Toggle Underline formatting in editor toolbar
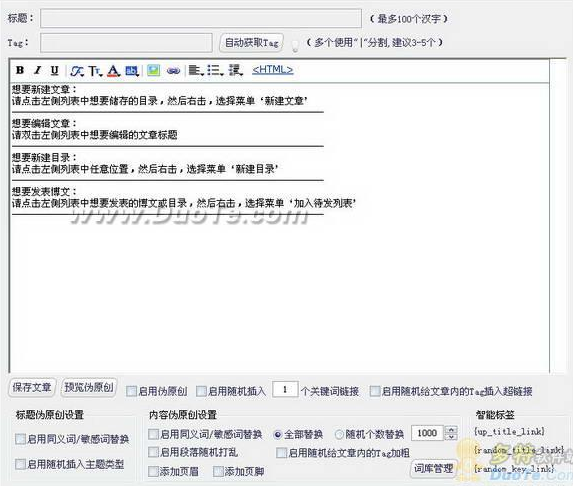 click(54, 70)
